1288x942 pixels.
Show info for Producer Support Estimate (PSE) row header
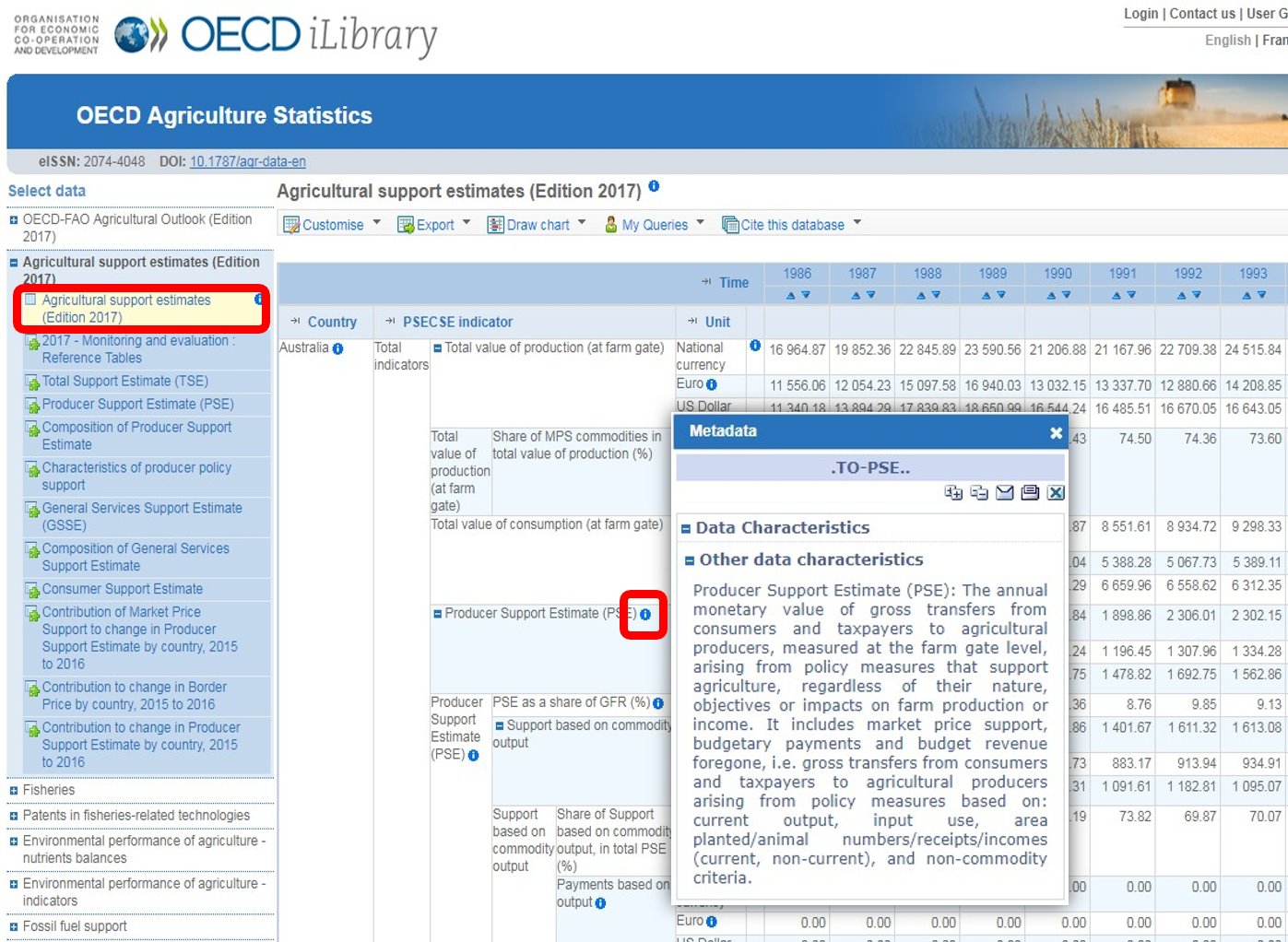tap(473, 755)
